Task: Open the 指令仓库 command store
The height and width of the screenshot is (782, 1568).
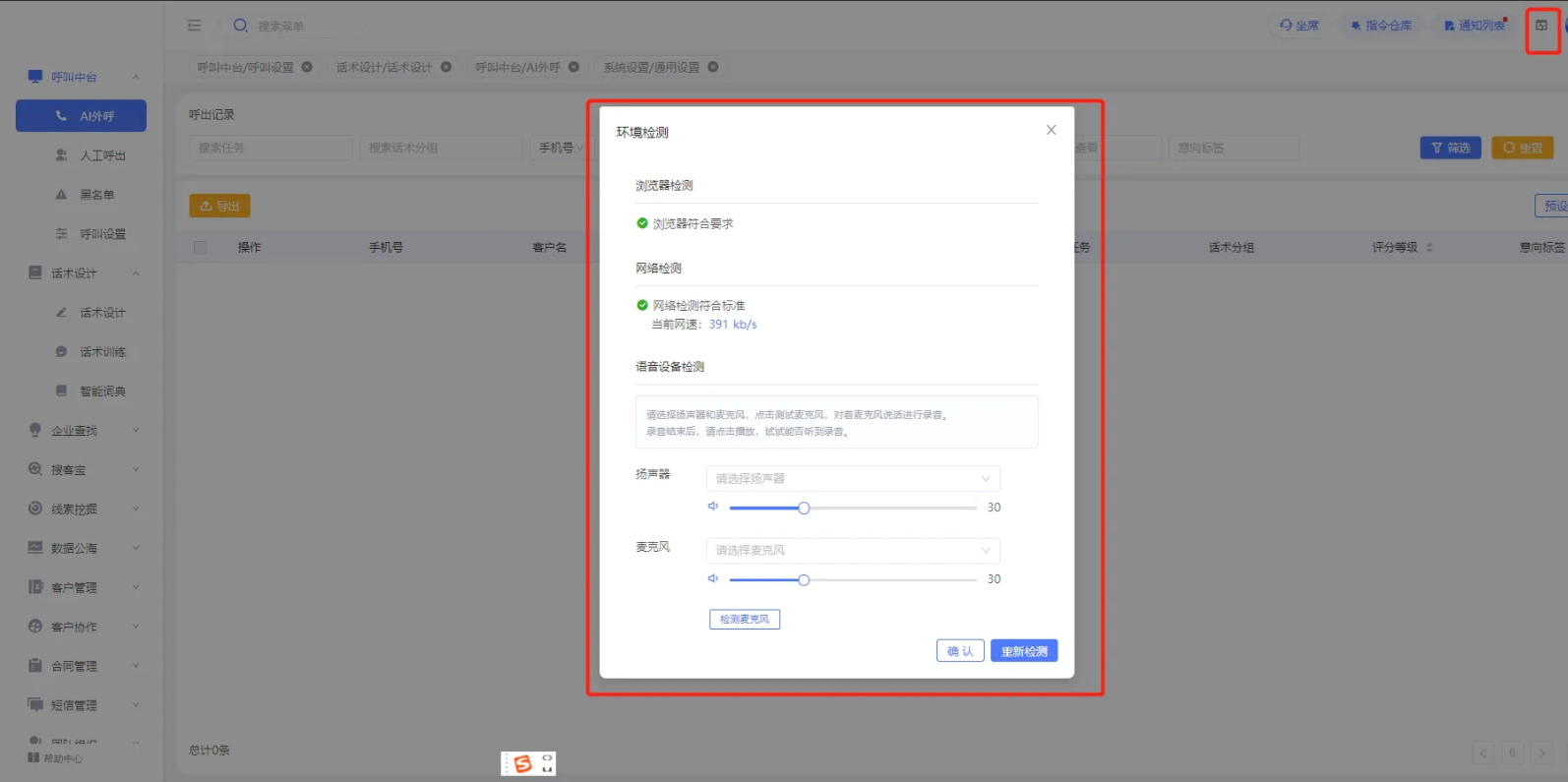Action: point(1381,26)
